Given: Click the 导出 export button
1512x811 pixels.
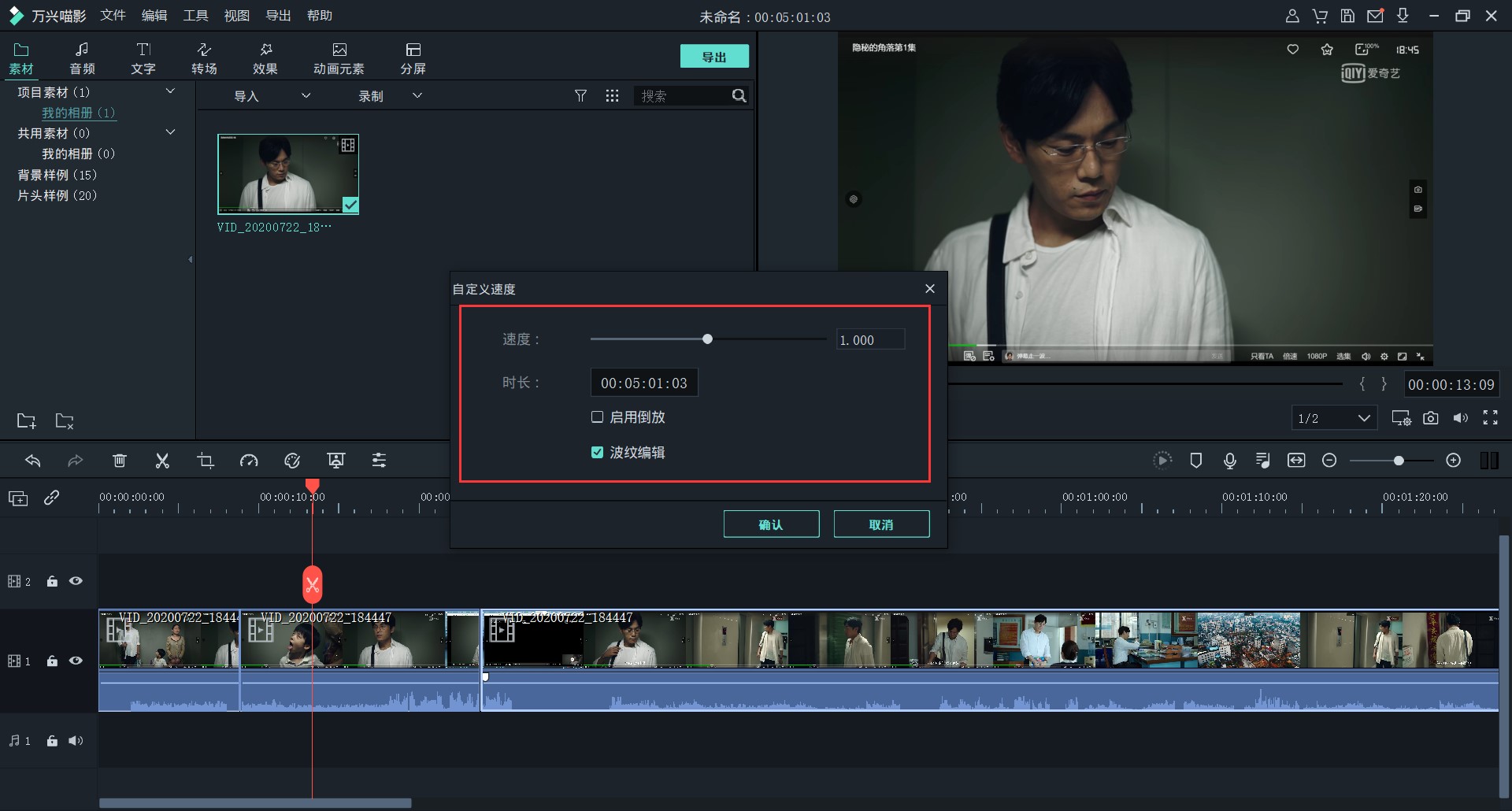Looking at the screenshot, I should 714,56.
